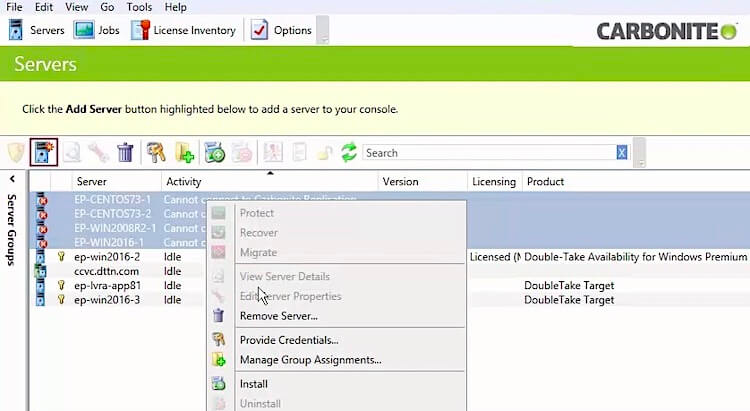Sort by the Activity column header
This screenshot has height=411, width=750.
270,182
